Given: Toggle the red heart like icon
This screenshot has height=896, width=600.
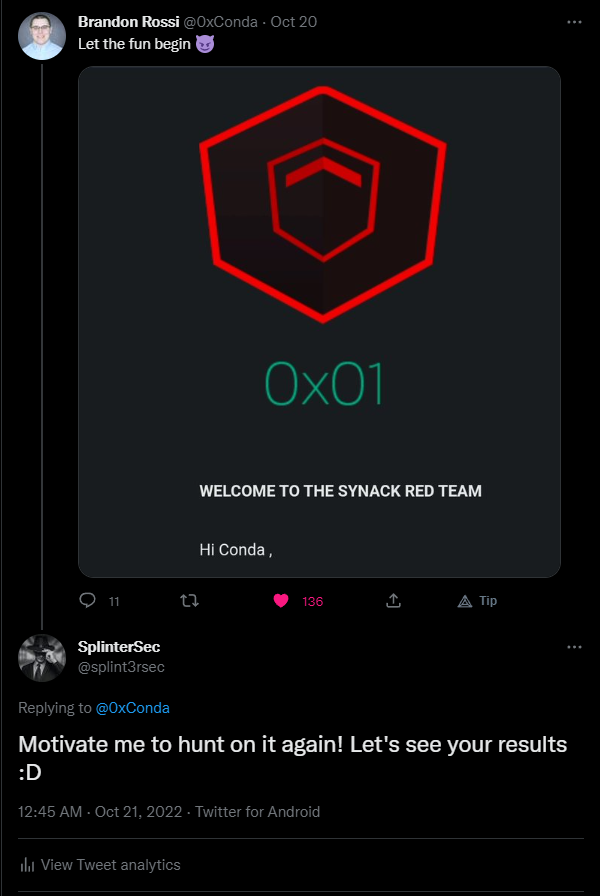Looking at the screenshot, I should coord(281,601).
